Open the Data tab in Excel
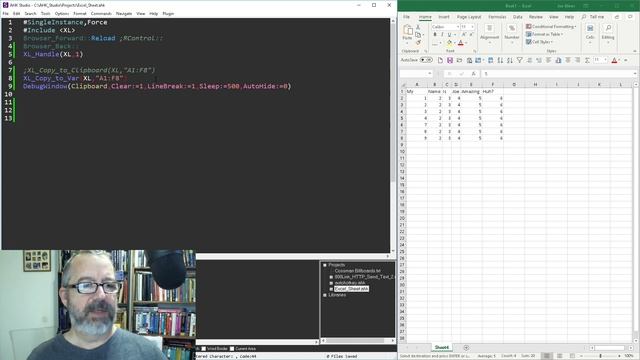The width and height of the screenshot is (640, 360). point(518,17)
